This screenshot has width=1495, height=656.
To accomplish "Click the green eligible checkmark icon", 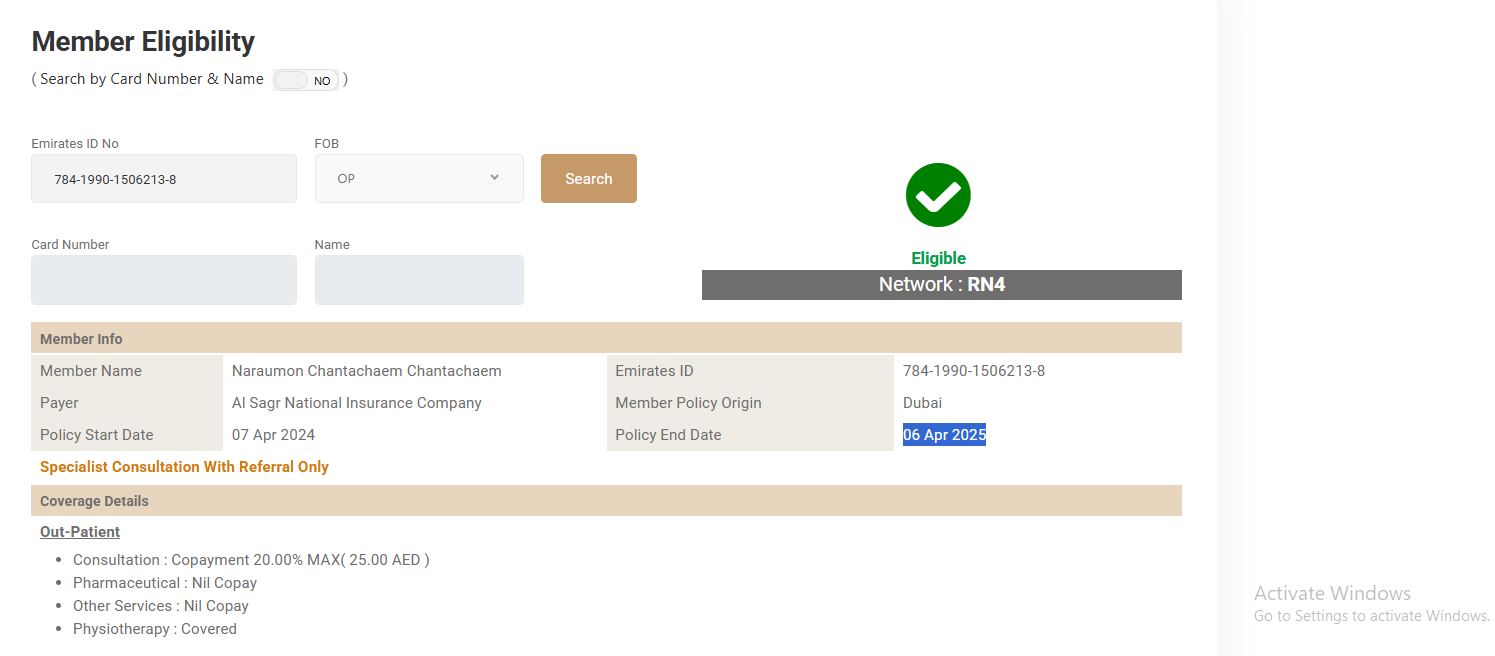I will click(x=938, y=195).
